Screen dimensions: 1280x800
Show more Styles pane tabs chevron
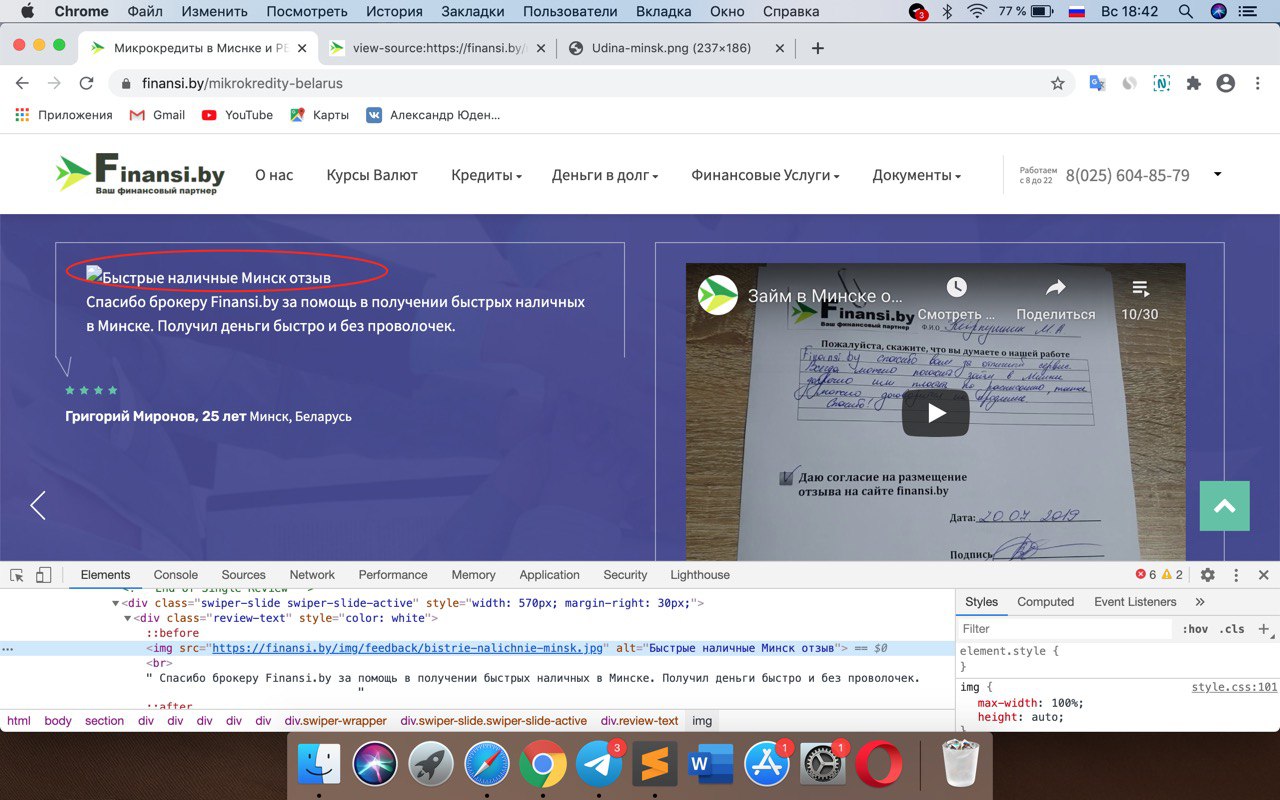1200,602
